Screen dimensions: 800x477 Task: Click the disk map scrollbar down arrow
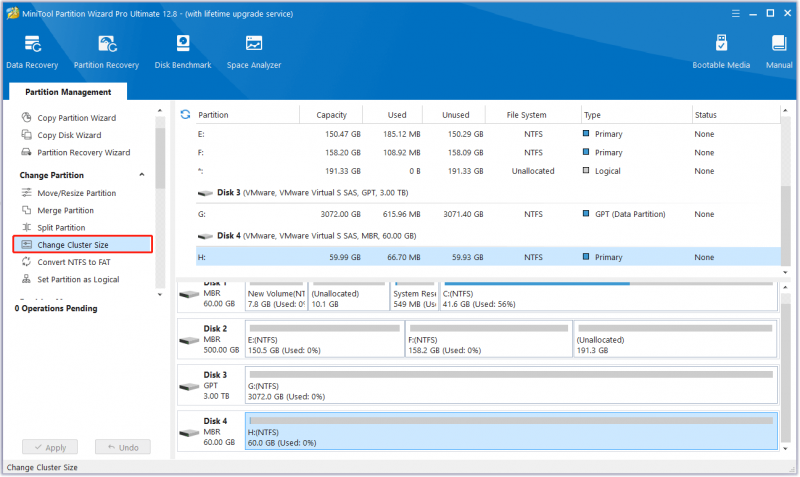click(785, 449)
